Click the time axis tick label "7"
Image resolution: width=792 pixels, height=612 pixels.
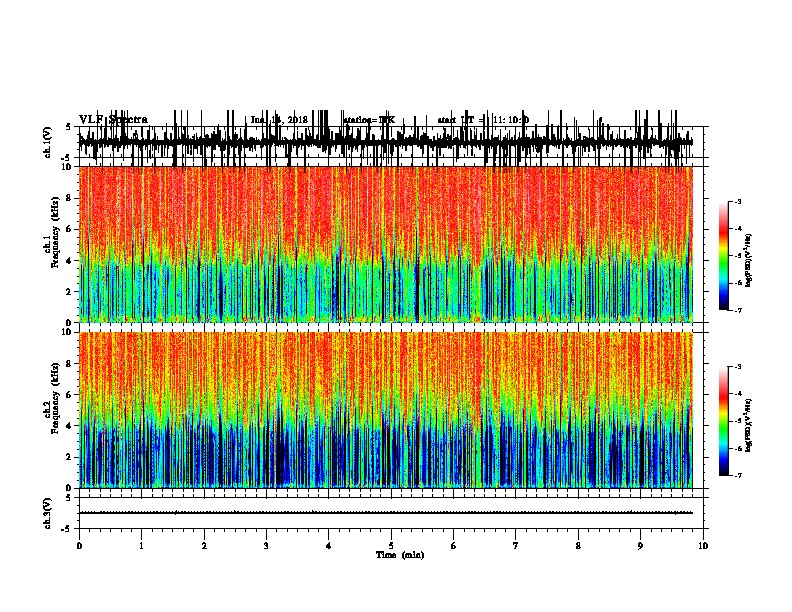pos(516,546)
